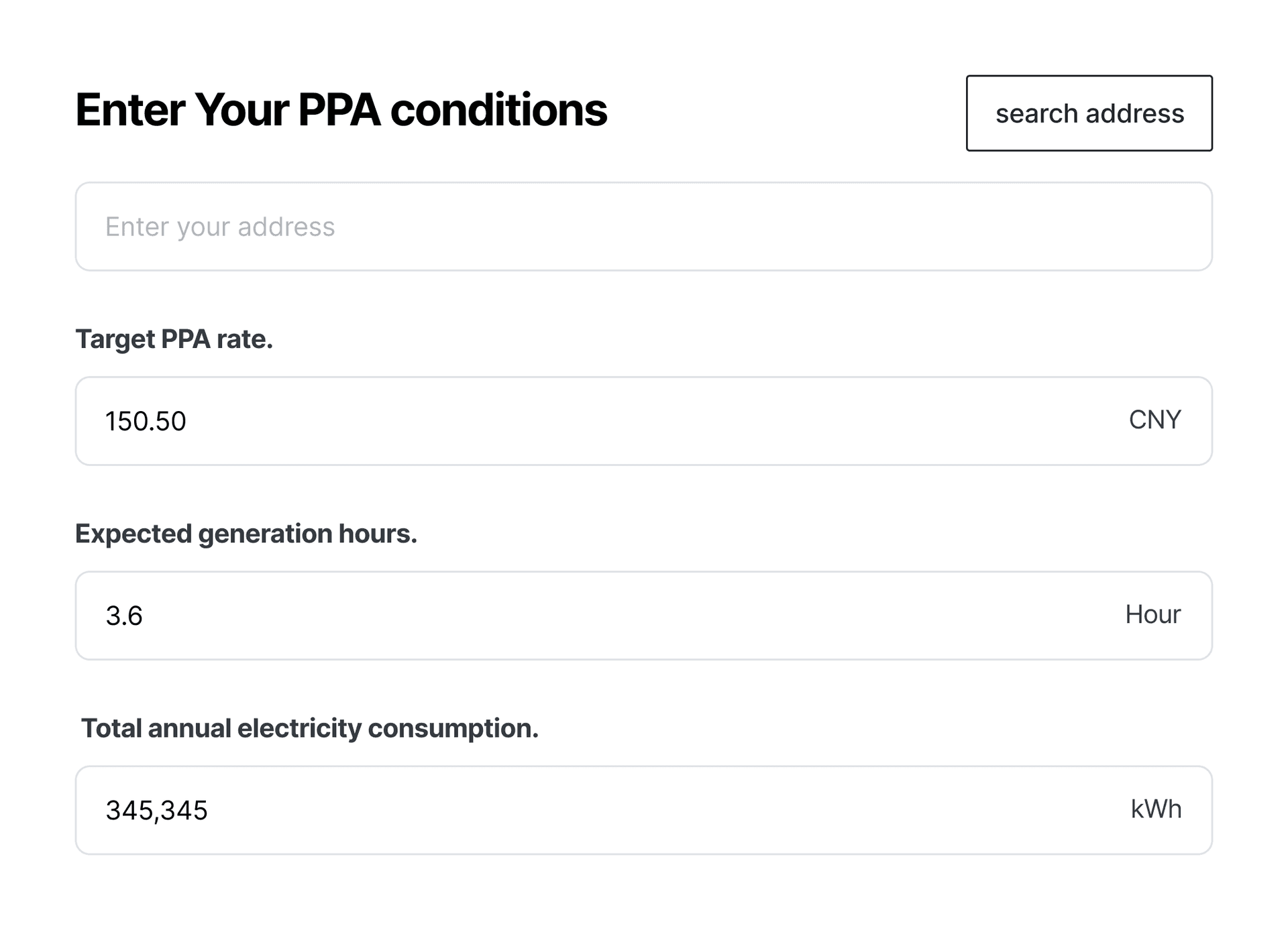Click the Enter Your PPA conditions heading

coord(341,110)
